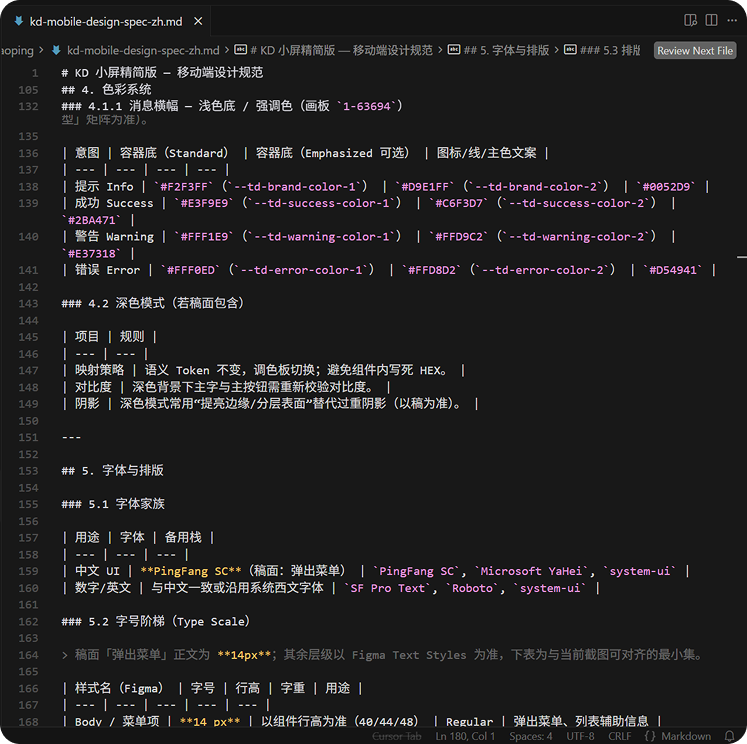This screenshot has height=744, width=747.
Task: Toggle Cursor Tab in the status bar
Action: pos(396,736)
